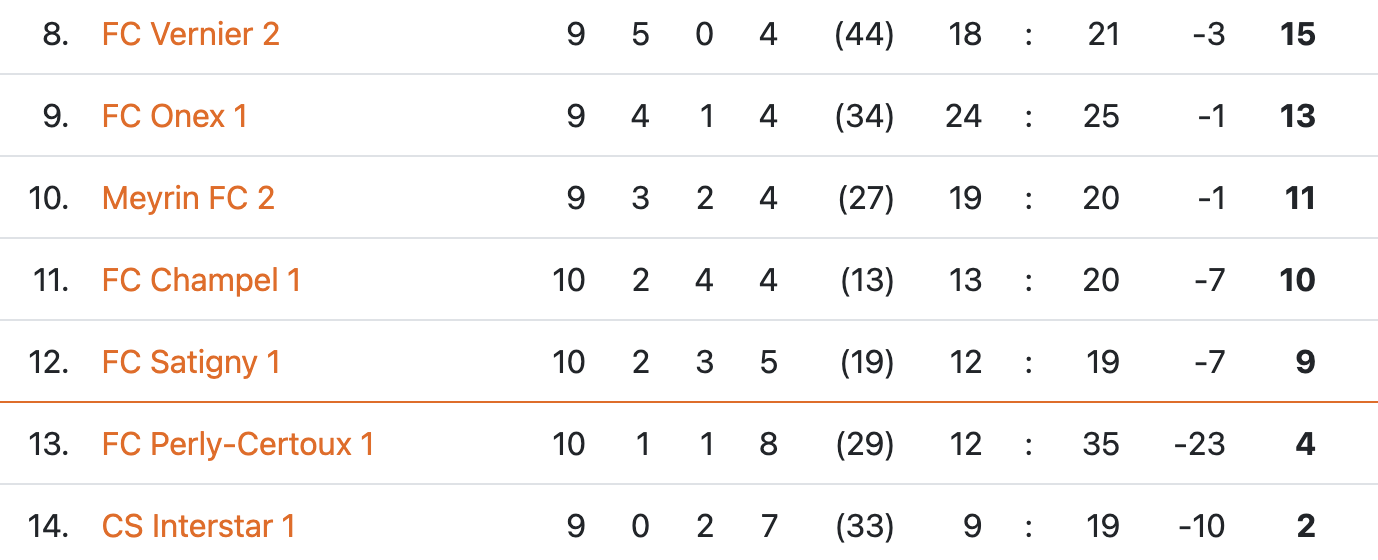Click FC Vernier 2's 15 points total
Screen dimensions: 1378x560
tap(1297, 35)
